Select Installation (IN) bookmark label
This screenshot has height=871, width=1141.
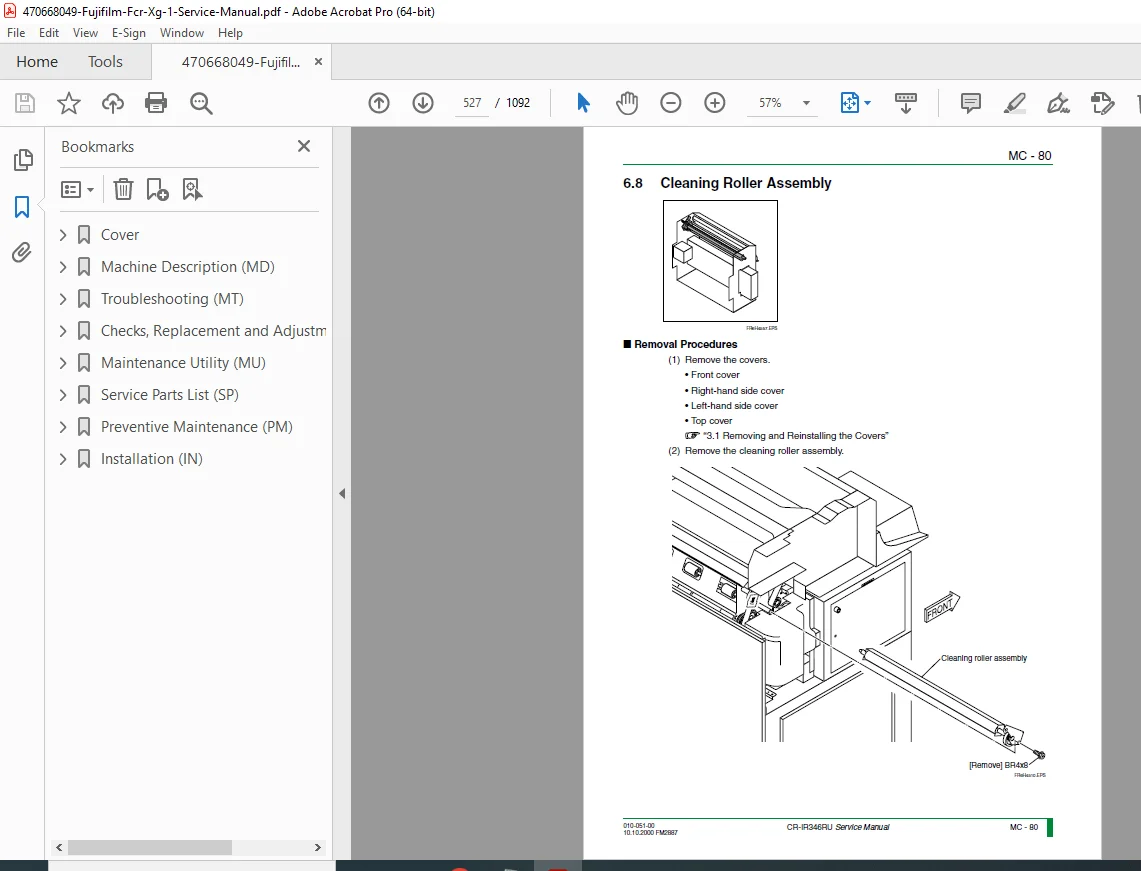point(151,459)
